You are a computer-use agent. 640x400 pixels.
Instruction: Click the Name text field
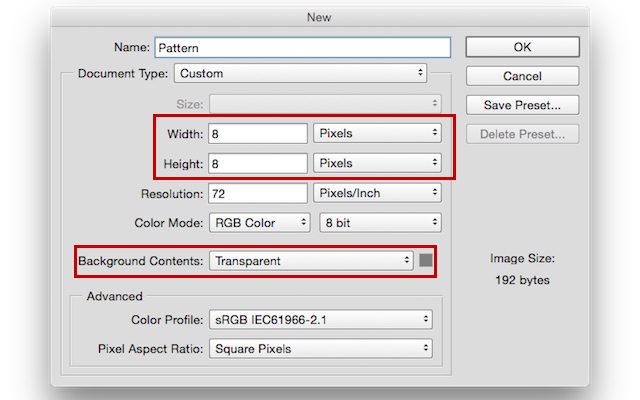pos(304,47)
